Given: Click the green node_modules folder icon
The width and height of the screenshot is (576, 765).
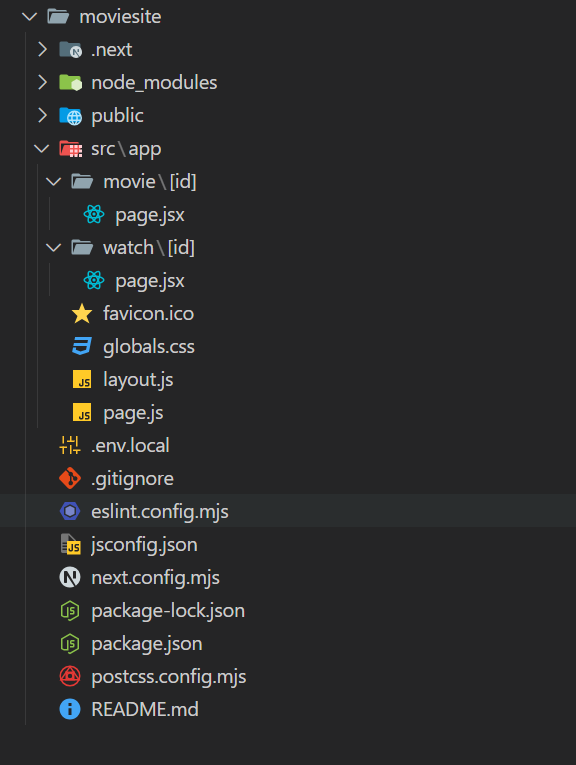Looking at the screenshot, I should [x=71, y=82].
